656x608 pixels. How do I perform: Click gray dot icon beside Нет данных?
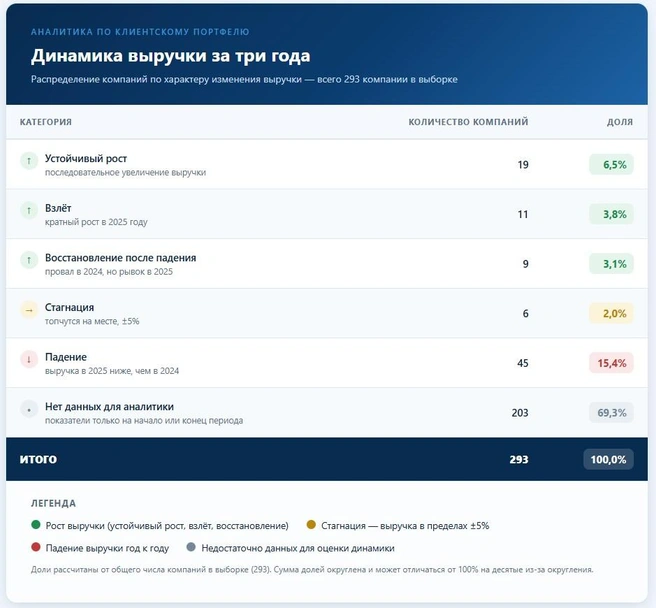[x=29, y=409]
